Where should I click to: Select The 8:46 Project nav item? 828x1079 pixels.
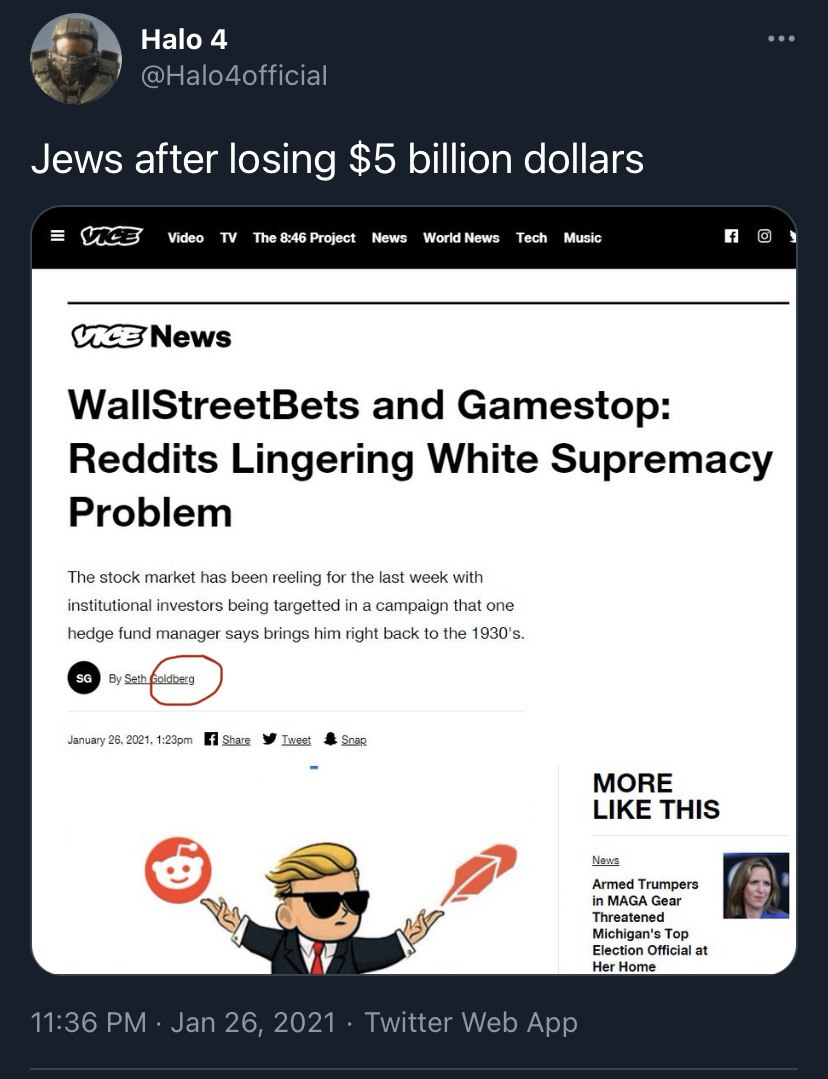tap(304, 237)
